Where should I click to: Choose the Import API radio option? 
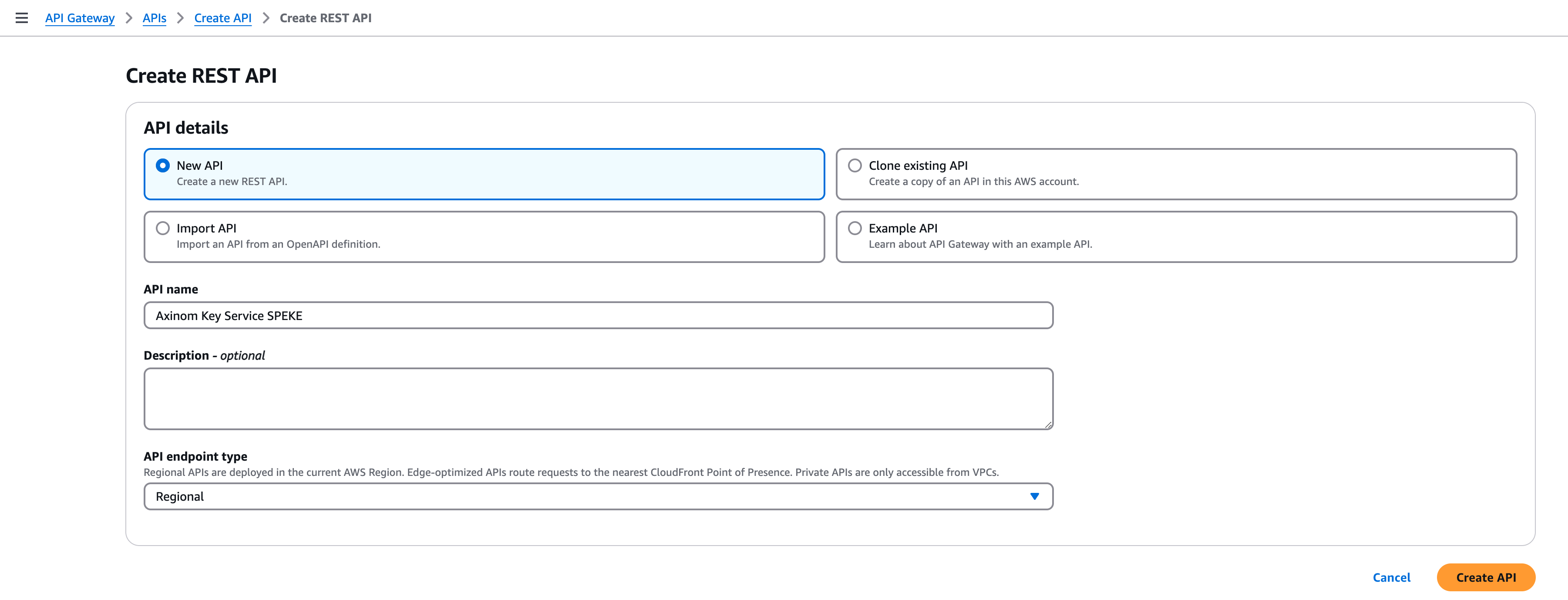point(162,229)
